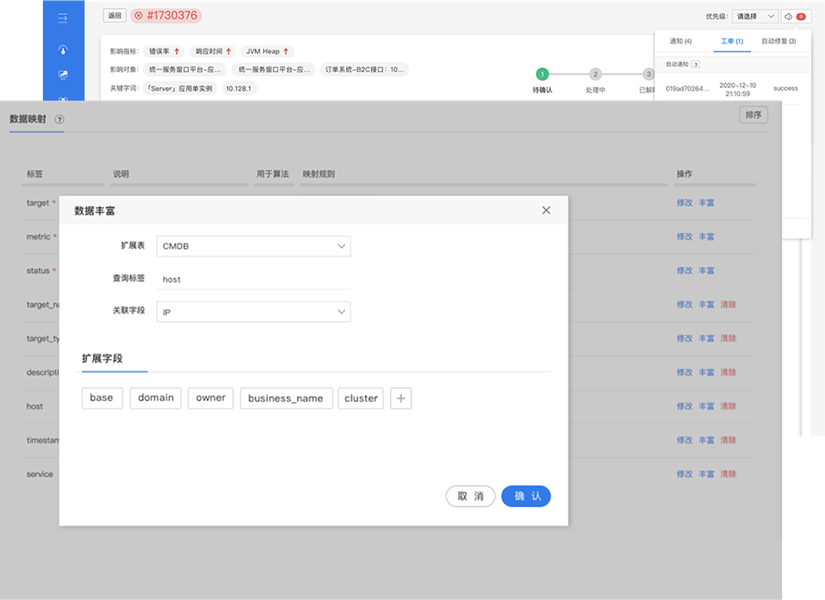Click 清除 link in the service row
Screen dimensions: 825x600
(728, 474)
